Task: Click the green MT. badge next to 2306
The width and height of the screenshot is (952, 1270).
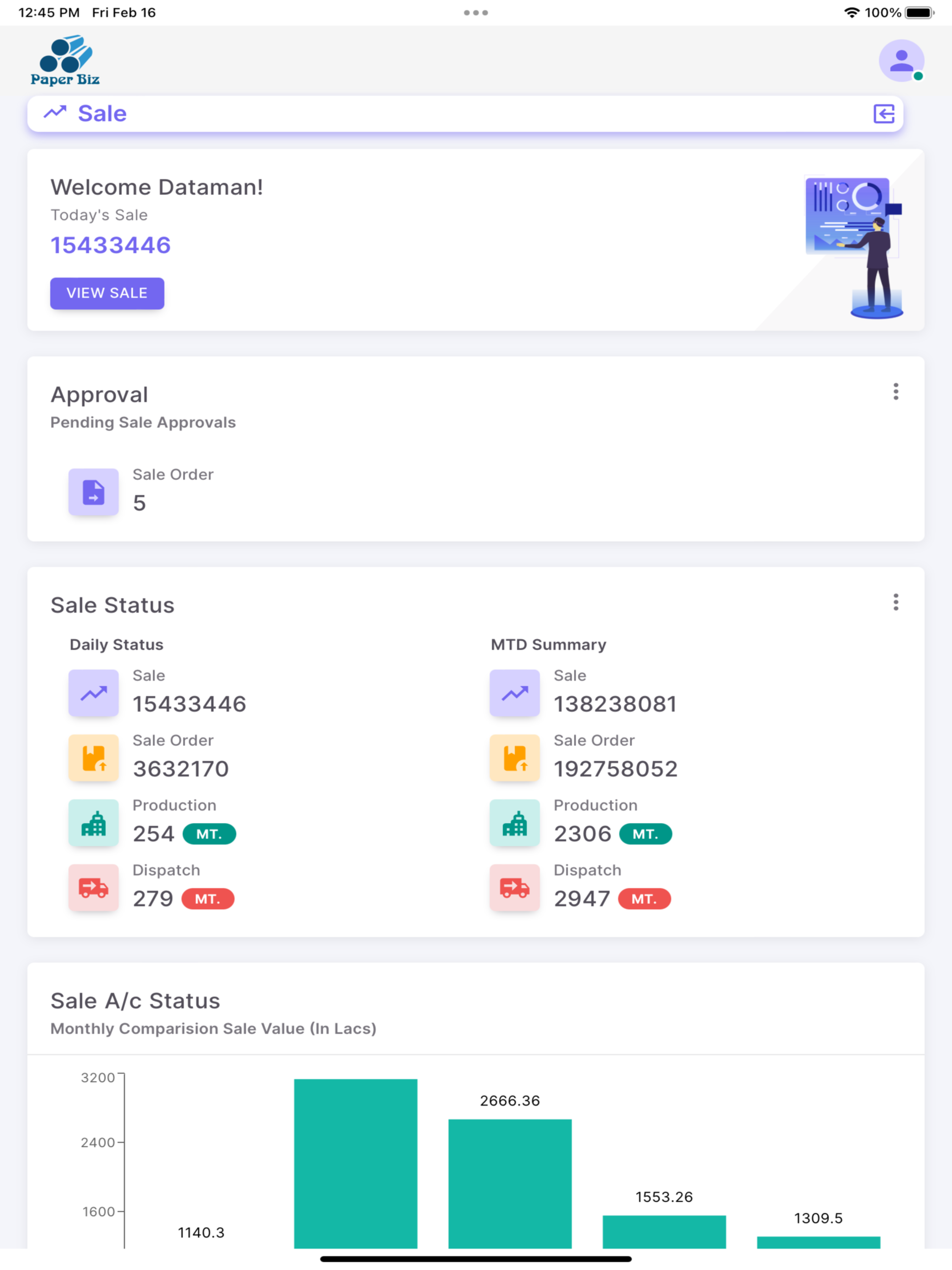Action: pyautogui.click(x=645, y=833)
